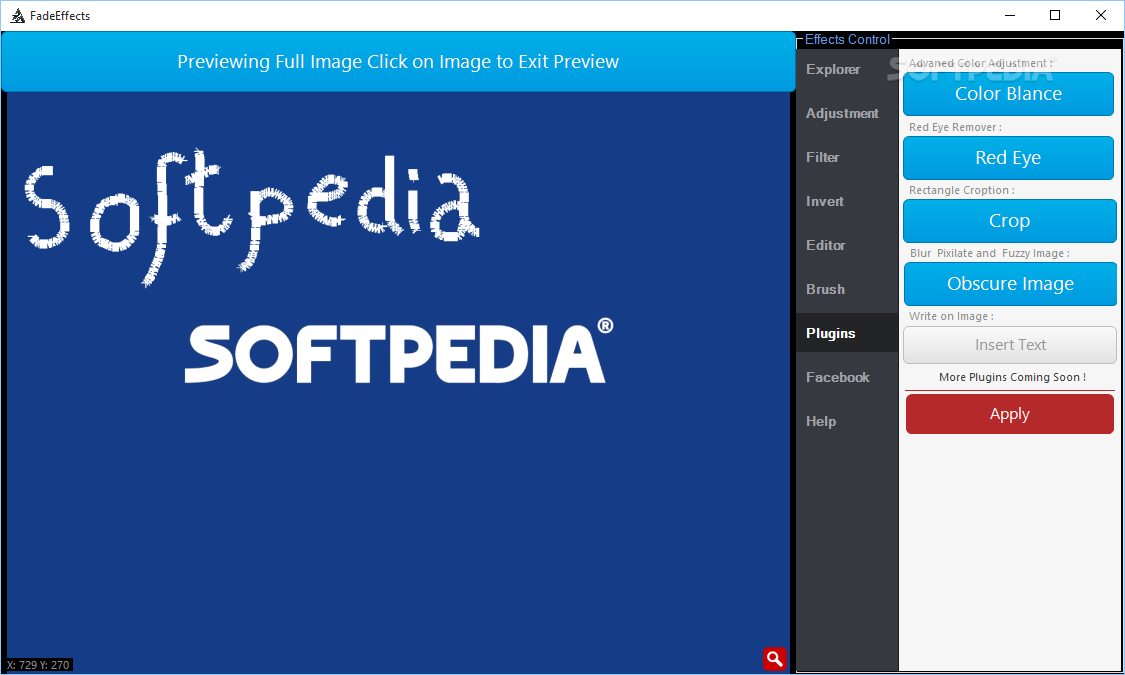The width and height of the screenshot is (1125, 675).
Task: Click the 'Red Eye Remover :' label
Action: pos(955,127)
